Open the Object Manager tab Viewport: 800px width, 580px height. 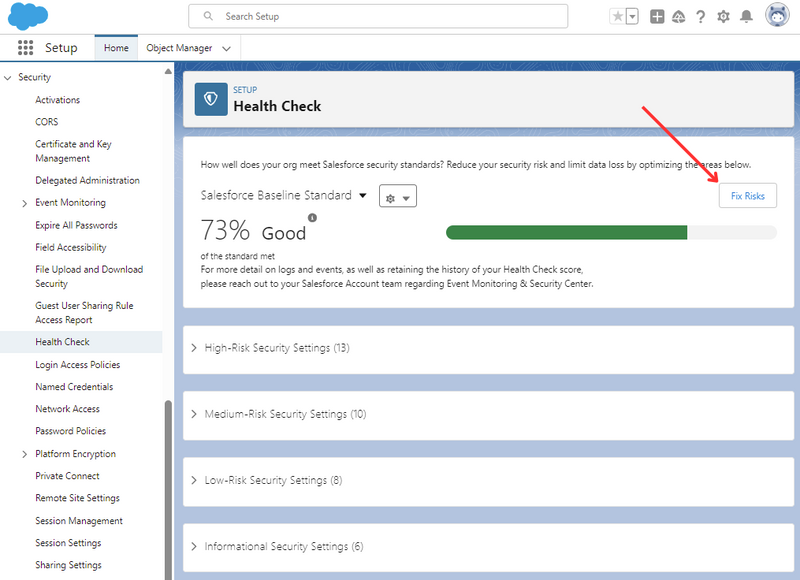(179, 48)
